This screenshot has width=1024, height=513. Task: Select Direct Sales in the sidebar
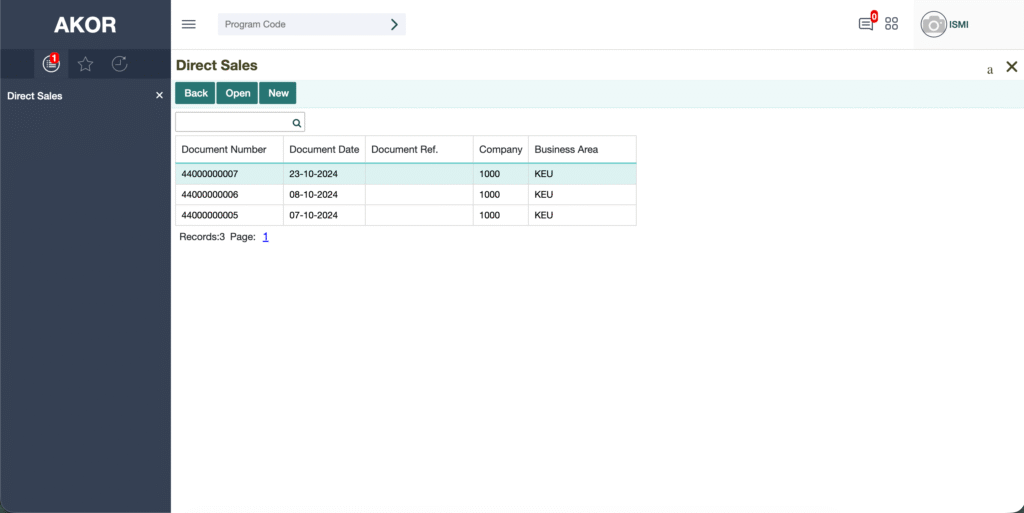(35, 96)
